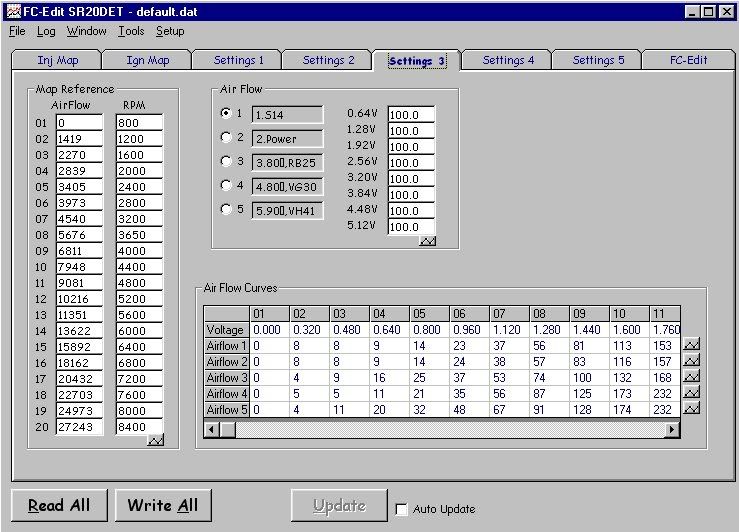The width and height of the screenshot is (739, 532).
Task: Click Air Flow 2 name field 2.Power
Action: (287, 139)
